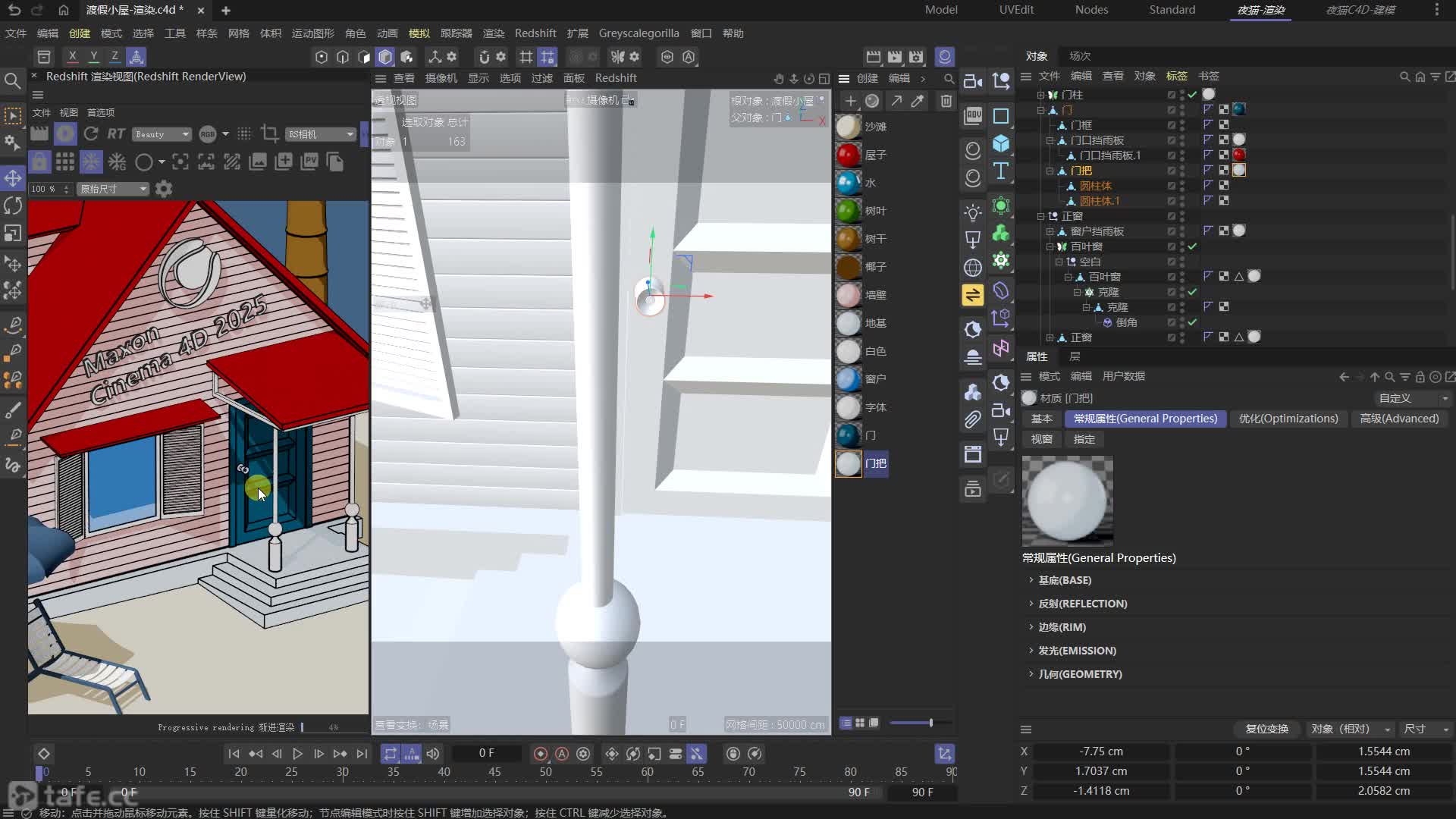Toggle the lock icon in Redshift RenderView
Viewport: 1456px width, 819px height.
pyautogui.click(x=39, y=162)
